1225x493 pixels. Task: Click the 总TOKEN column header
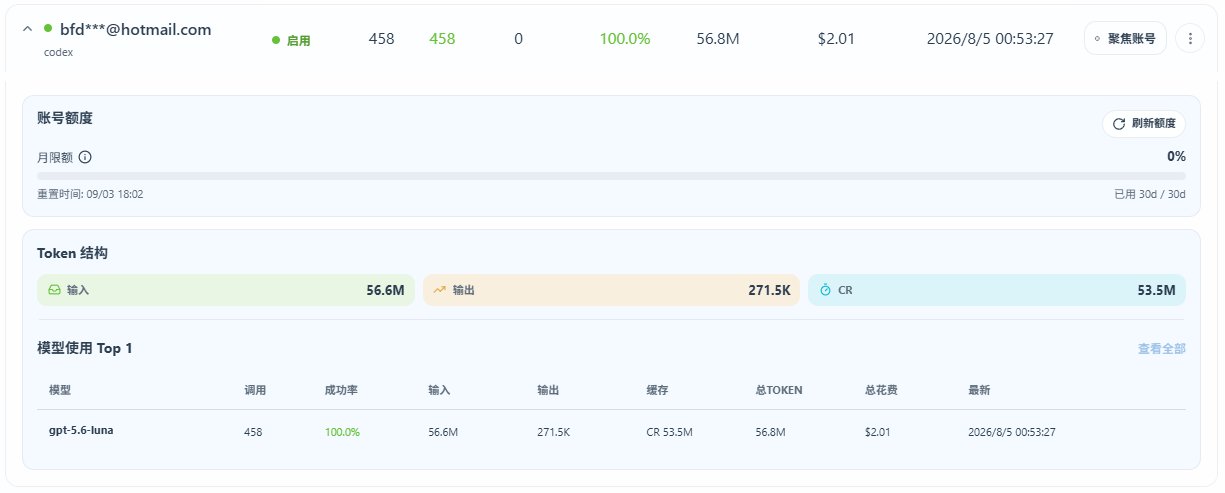[779, 390]
